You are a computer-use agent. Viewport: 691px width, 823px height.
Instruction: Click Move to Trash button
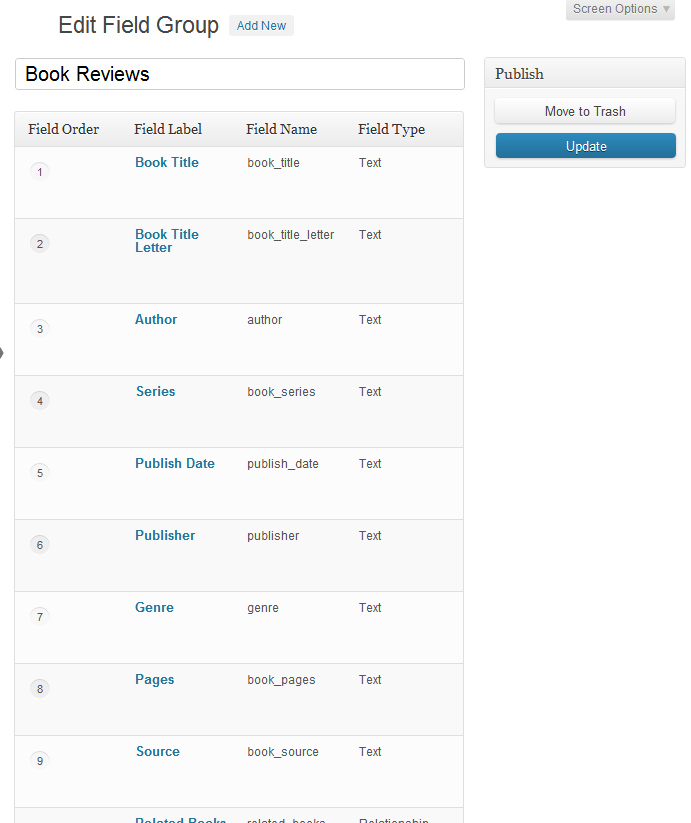pos(586,111)
